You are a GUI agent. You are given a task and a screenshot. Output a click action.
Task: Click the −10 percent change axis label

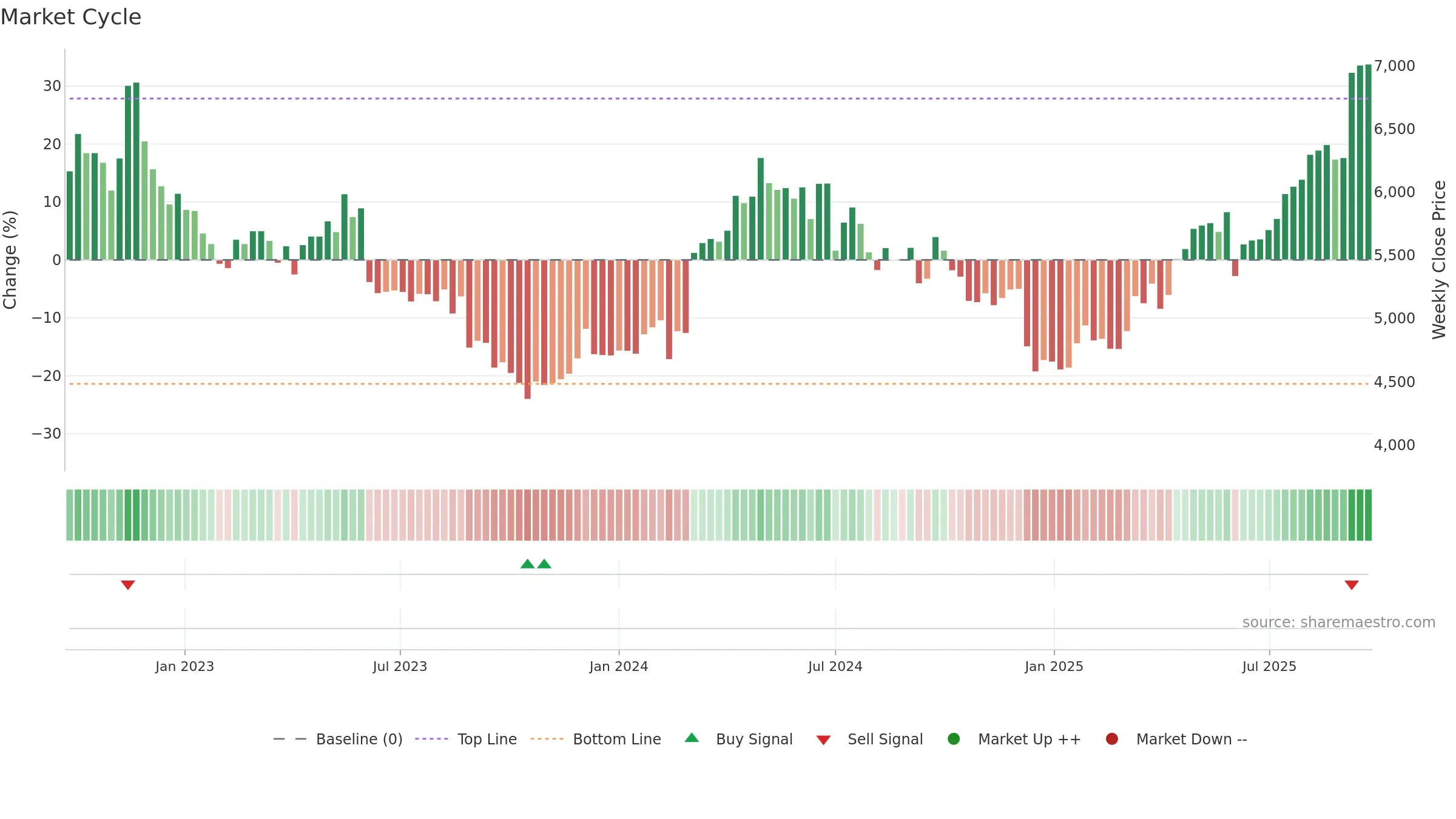[47, 318]
